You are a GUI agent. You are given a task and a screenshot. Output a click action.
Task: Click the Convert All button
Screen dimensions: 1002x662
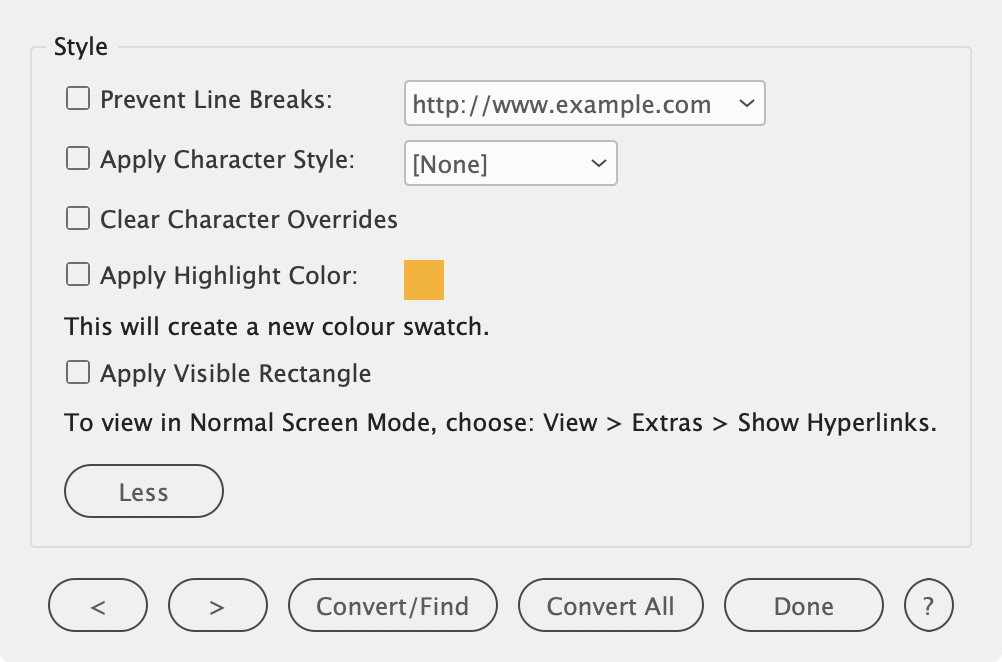(611, 605)
